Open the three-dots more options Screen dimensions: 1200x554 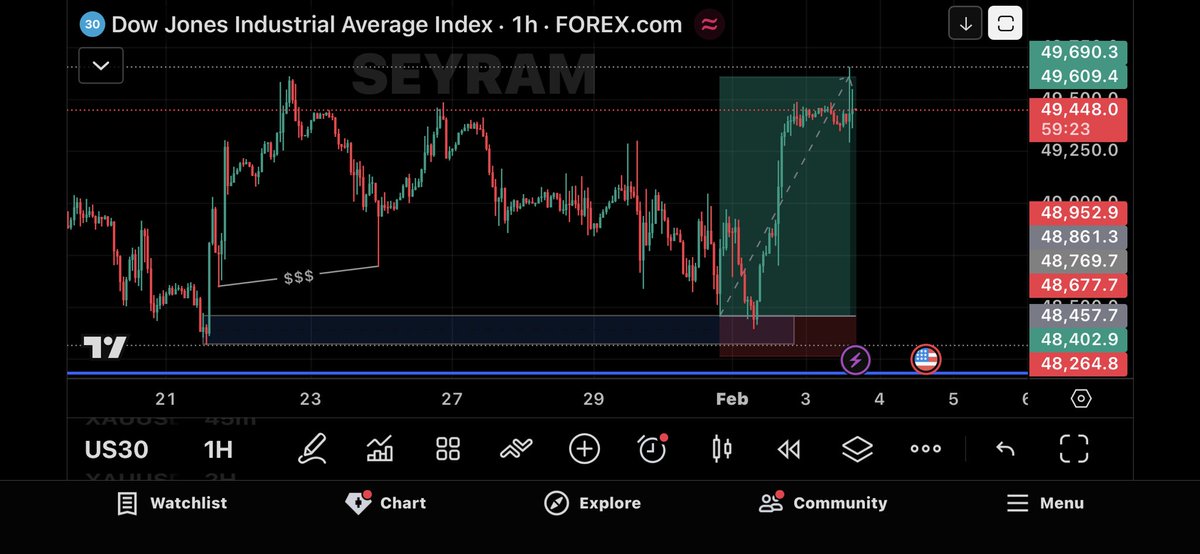point(926,449)
